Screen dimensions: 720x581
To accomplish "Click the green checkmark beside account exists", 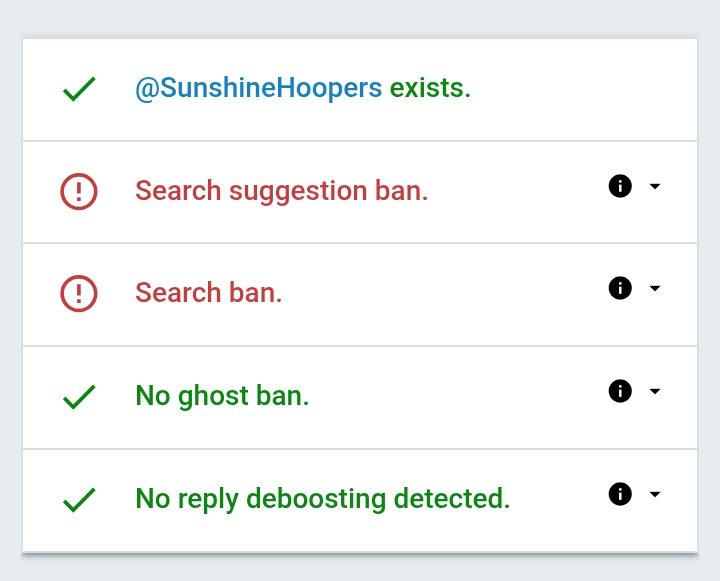I will point(79,89).
